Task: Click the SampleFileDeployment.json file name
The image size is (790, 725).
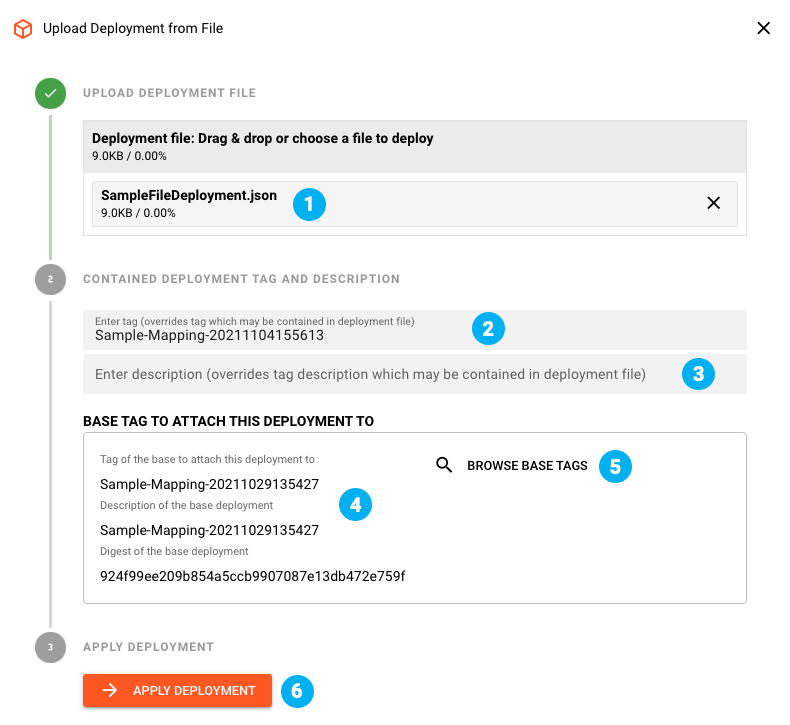Action: click(x=188, y=196)
